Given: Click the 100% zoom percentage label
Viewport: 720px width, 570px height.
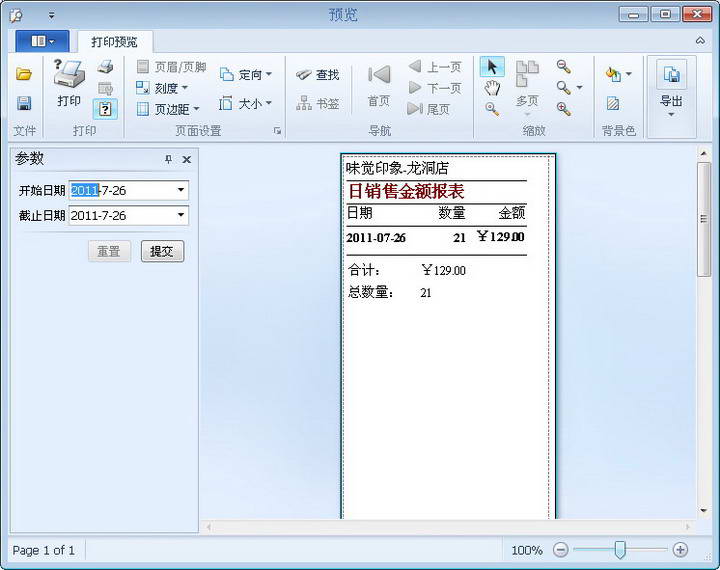Looking at the screenshot, I should click(527, 550).
